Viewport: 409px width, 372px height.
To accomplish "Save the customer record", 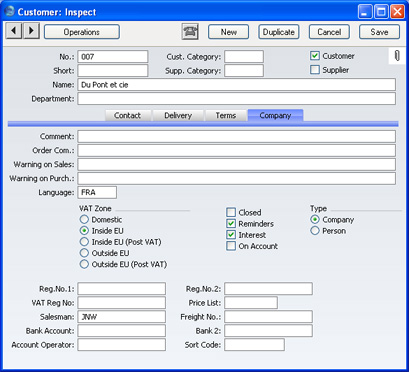I will tap(379, 32).
